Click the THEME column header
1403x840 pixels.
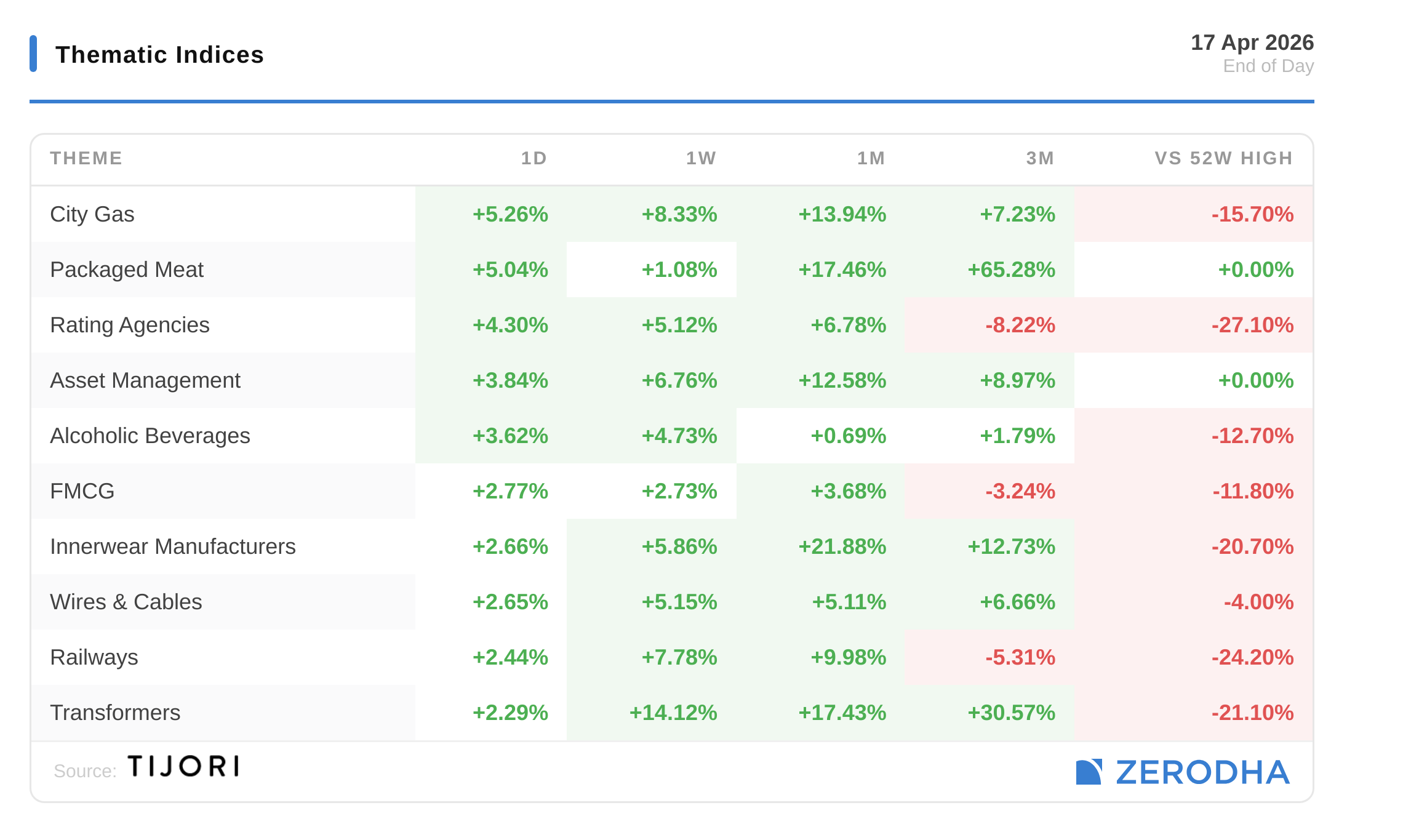point(86,158)
